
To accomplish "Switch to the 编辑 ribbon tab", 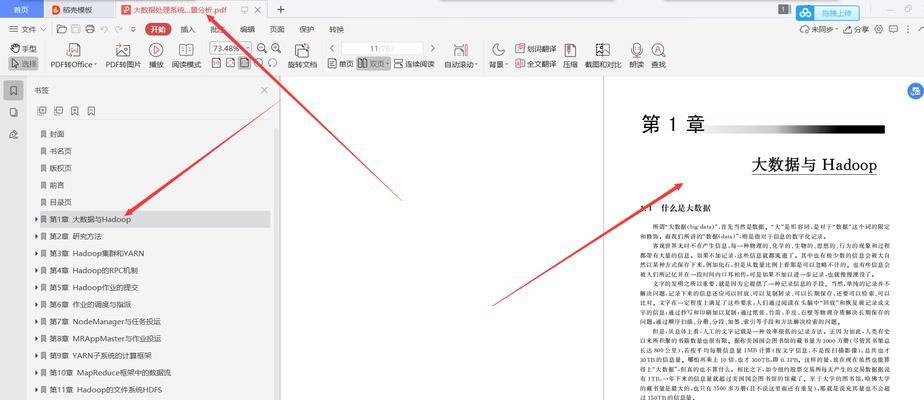I will [x=248, y=29].
